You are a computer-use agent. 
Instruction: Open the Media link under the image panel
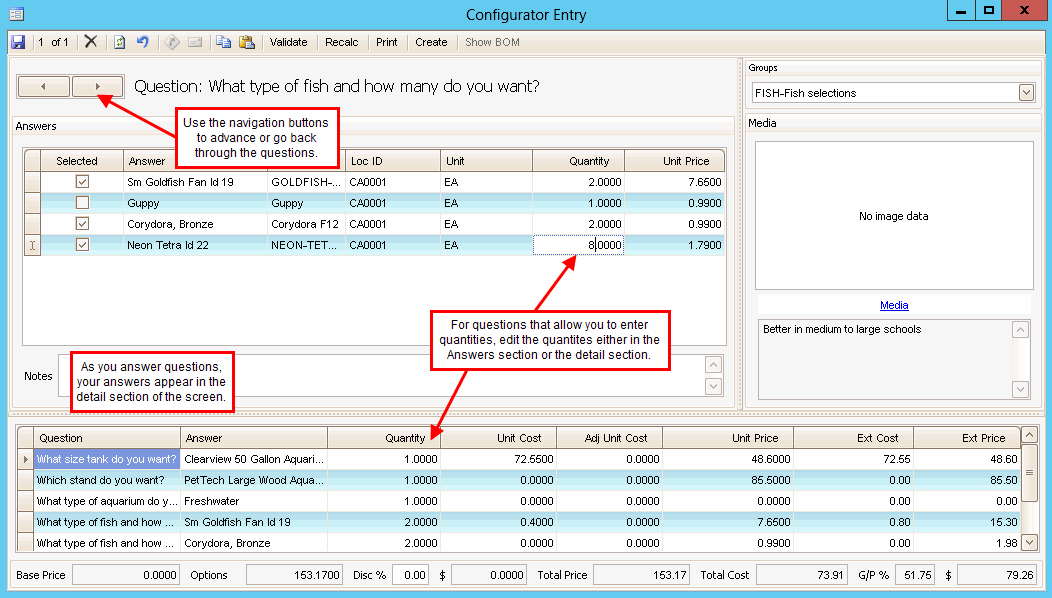(894, 305)
